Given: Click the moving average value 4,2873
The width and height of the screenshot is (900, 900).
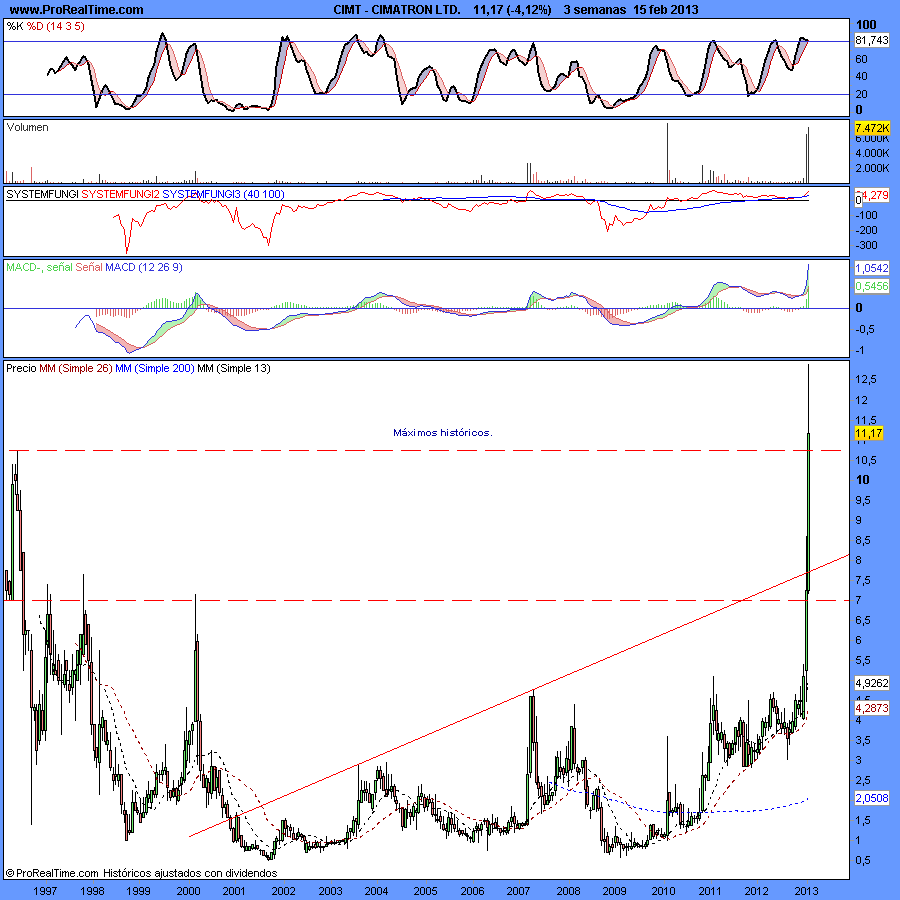Looking at the screenshot, I should [872, 709].
